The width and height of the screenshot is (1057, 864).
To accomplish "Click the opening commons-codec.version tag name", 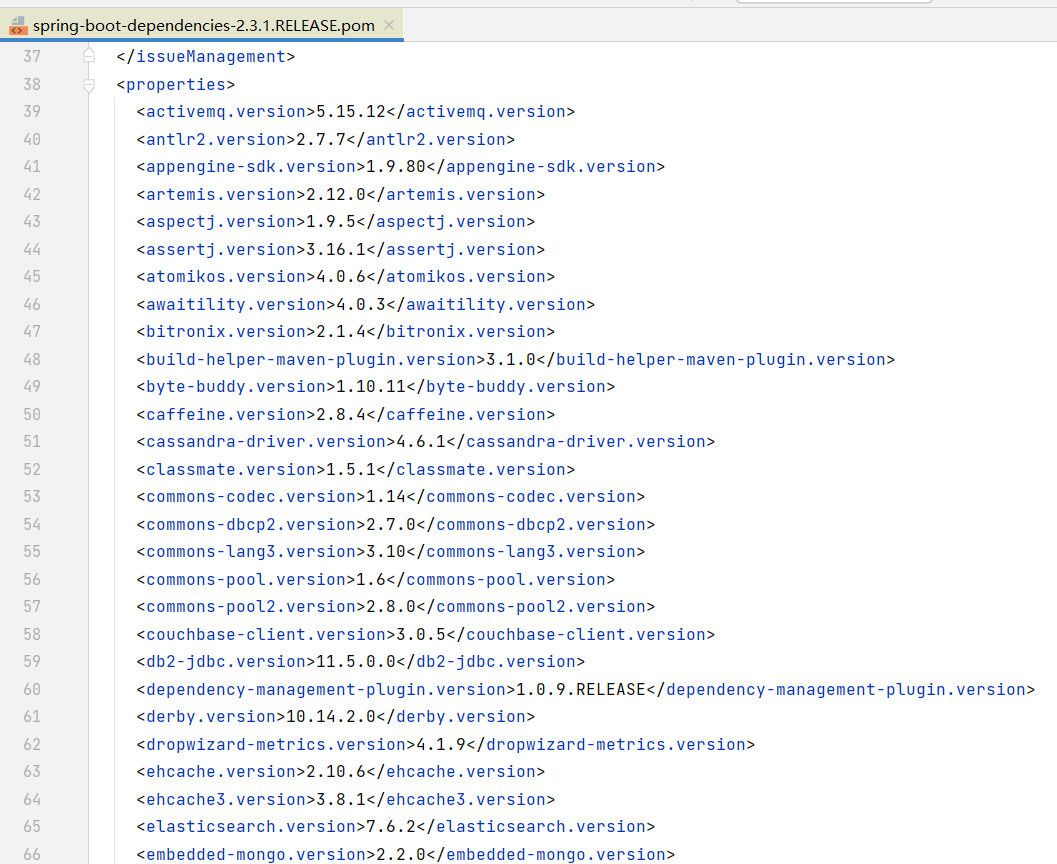I will point(251,497).
